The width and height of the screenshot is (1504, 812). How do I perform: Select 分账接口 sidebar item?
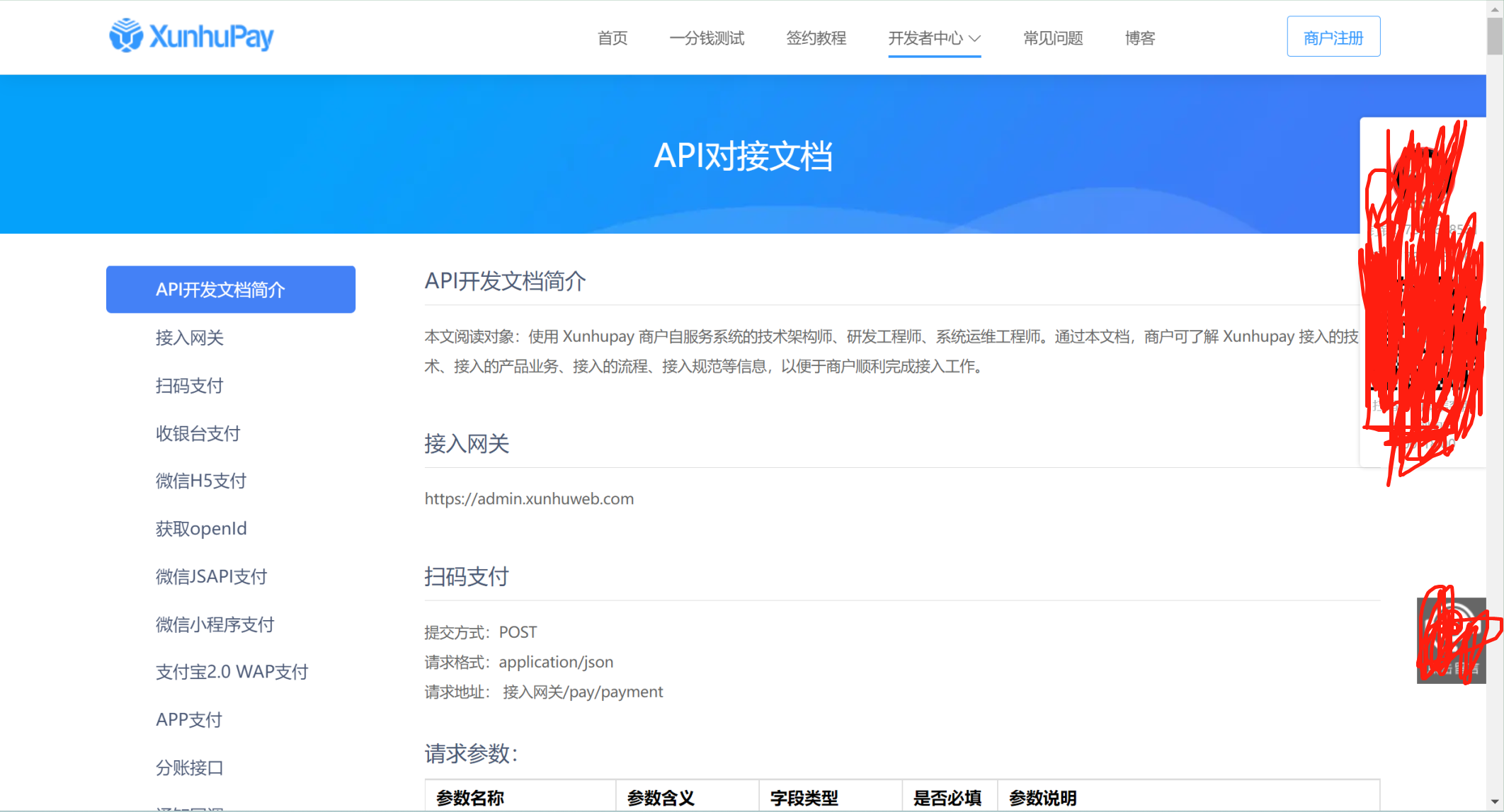(190, 767)
